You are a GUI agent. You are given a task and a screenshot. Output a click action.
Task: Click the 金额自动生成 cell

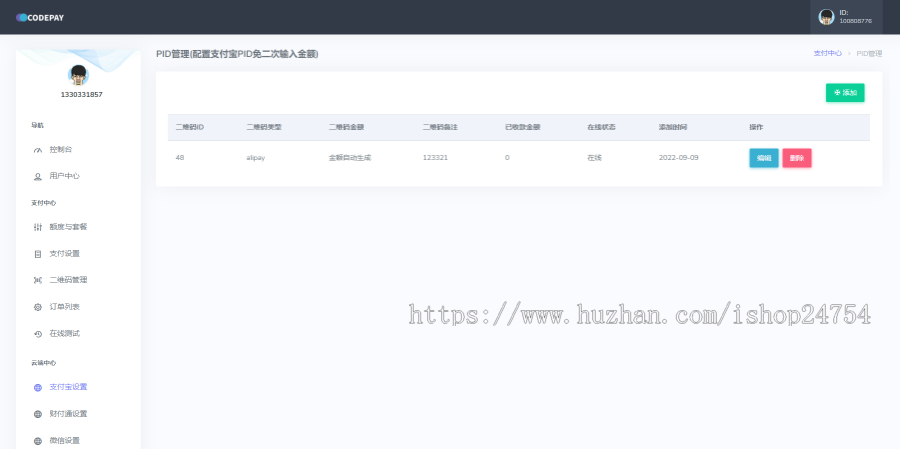350,157
